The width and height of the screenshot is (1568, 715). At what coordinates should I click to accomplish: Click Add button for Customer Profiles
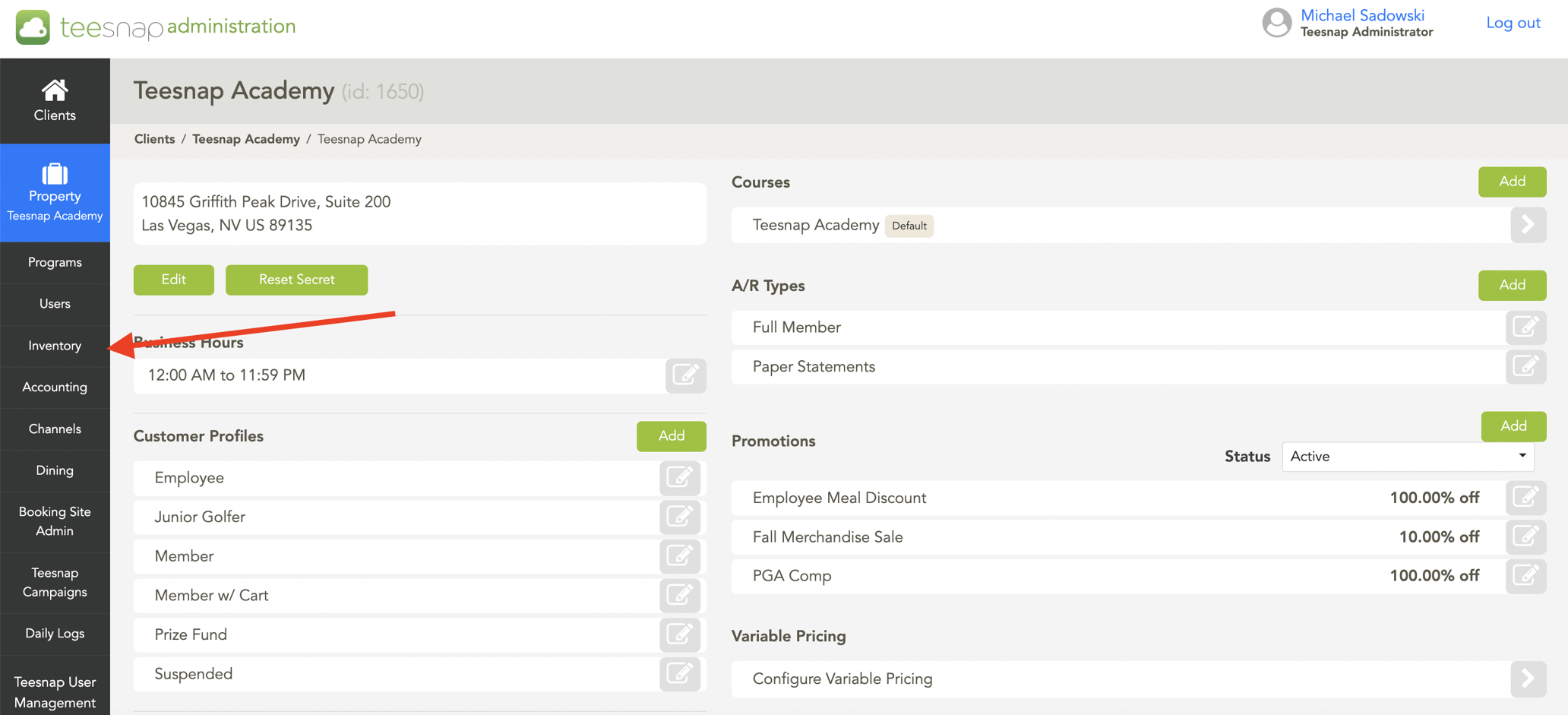671,436
